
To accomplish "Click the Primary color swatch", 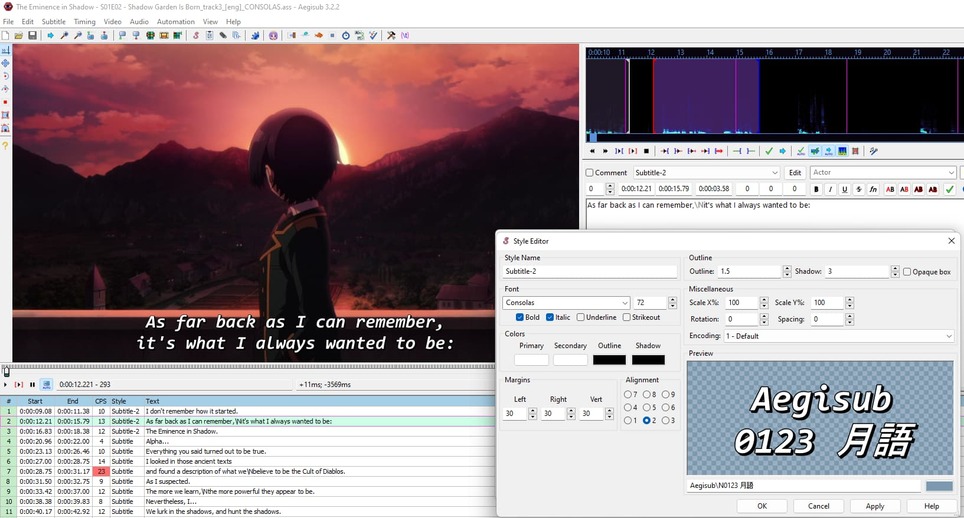I will tap(531, 360).
